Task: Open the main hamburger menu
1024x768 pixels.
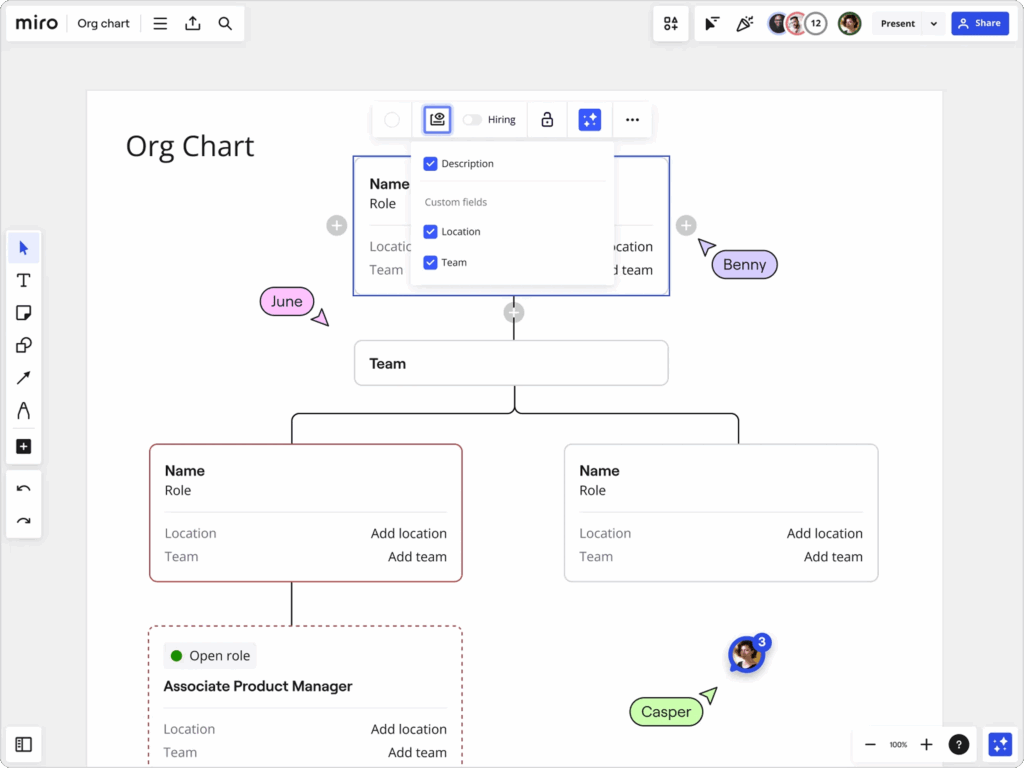Action: (x=160, y=24)
